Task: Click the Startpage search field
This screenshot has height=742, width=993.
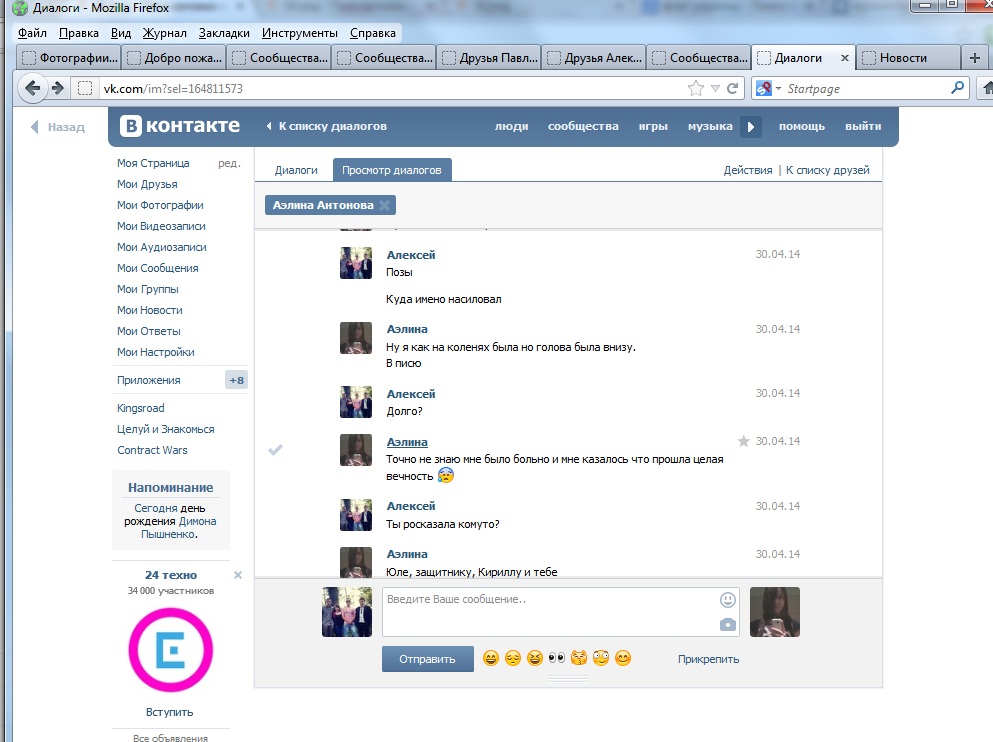Action: 866,89
